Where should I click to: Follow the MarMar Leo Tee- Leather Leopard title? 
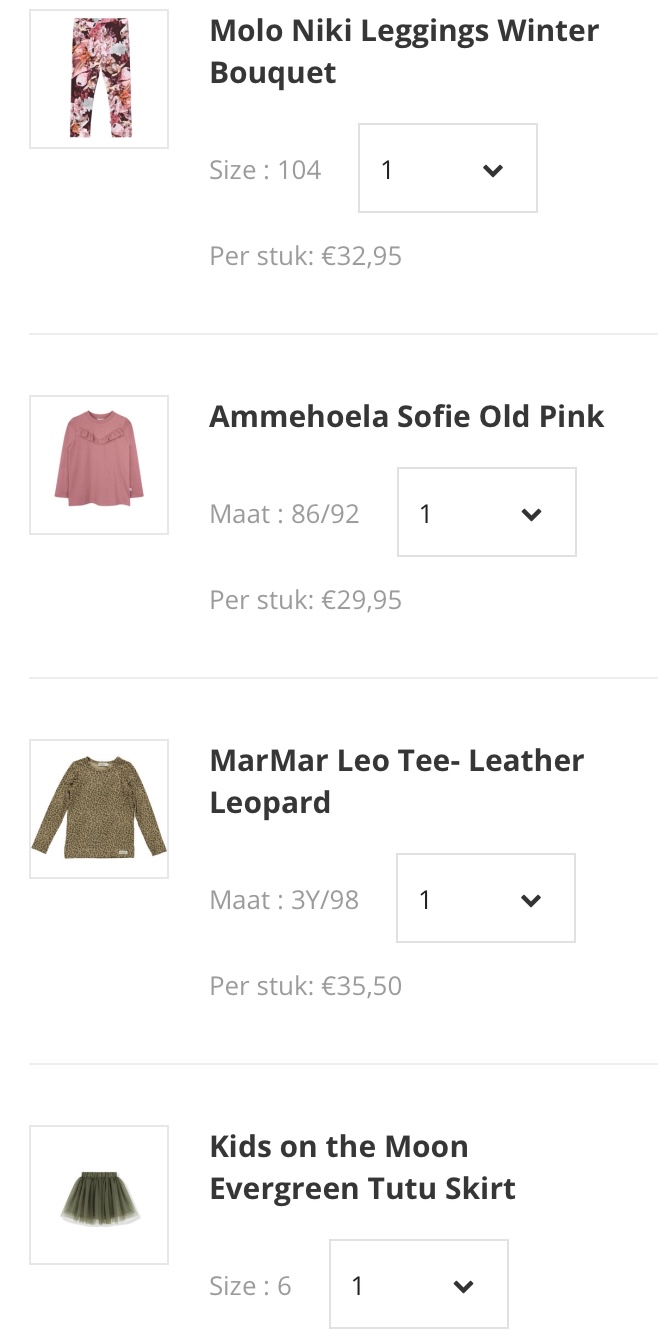(396, 781)
